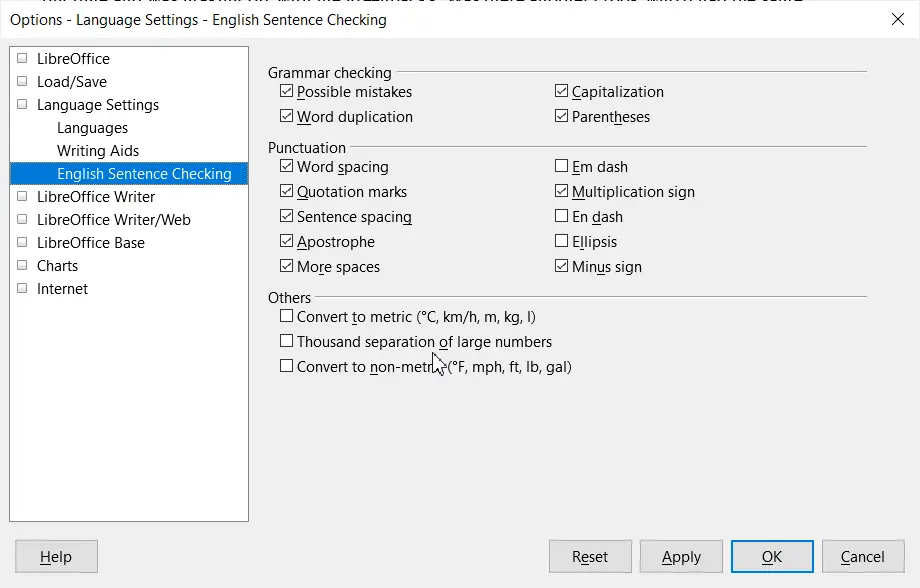Uncheck the Capitalization option

(563, 92)
